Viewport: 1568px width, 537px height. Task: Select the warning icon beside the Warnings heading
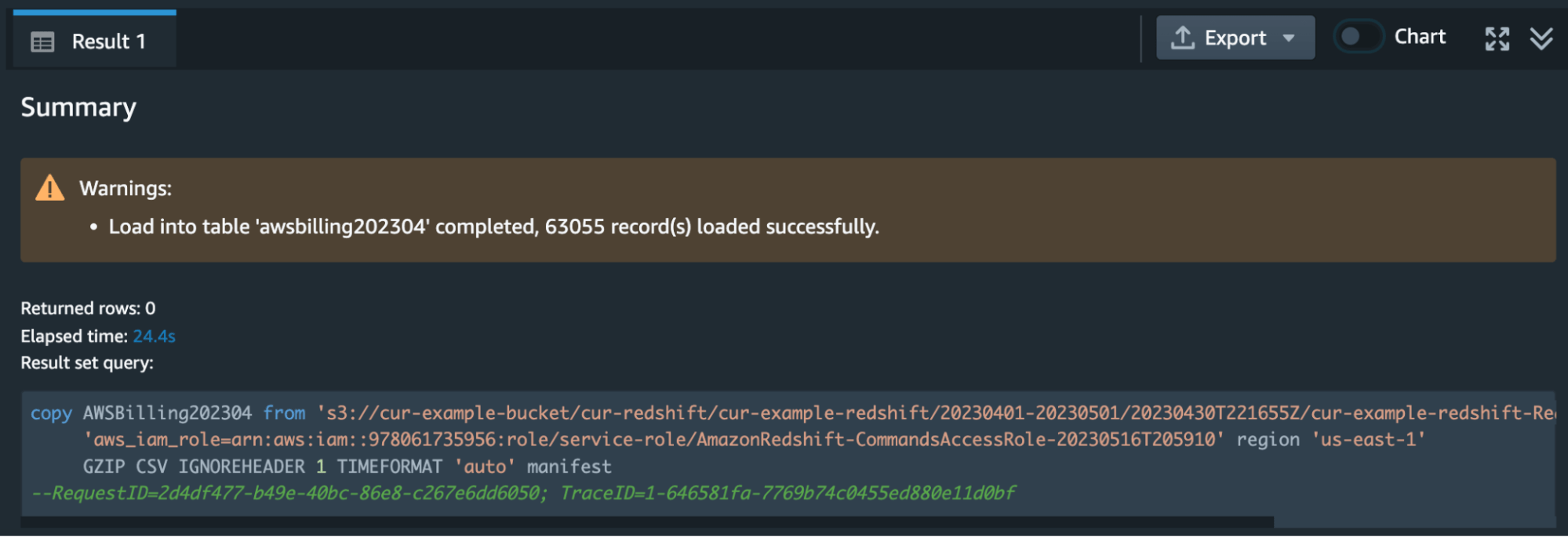[49, 187]
